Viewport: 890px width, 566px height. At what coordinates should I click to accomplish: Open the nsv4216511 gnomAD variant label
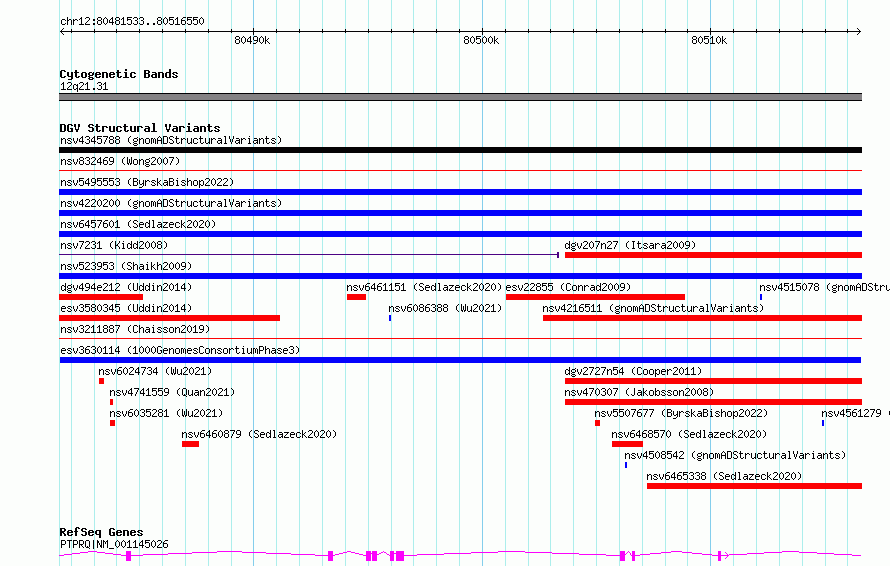coord(653,308)
